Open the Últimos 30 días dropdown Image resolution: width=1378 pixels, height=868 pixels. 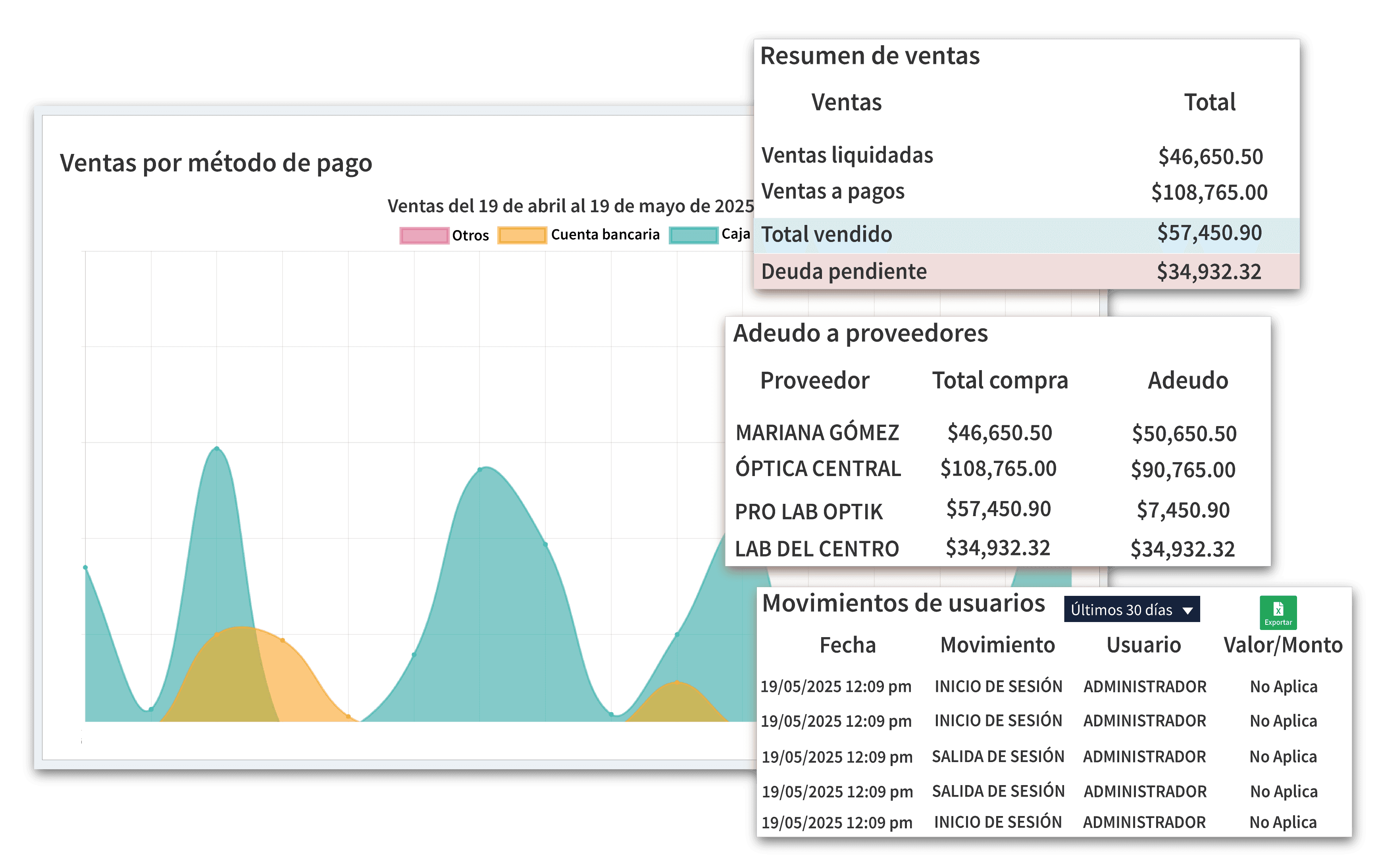pos(1132,609)
